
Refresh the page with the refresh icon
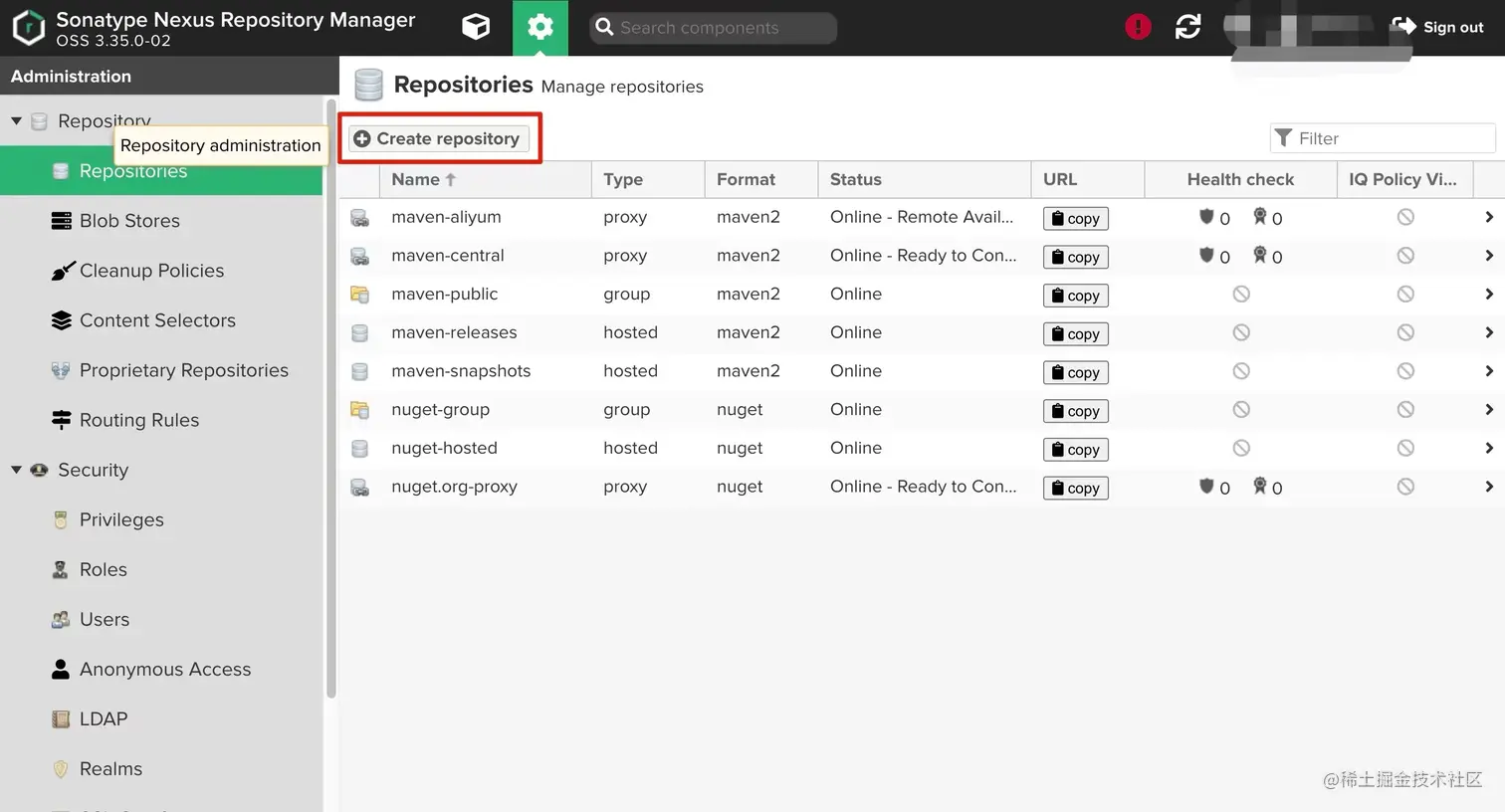tap(1188, 27)
